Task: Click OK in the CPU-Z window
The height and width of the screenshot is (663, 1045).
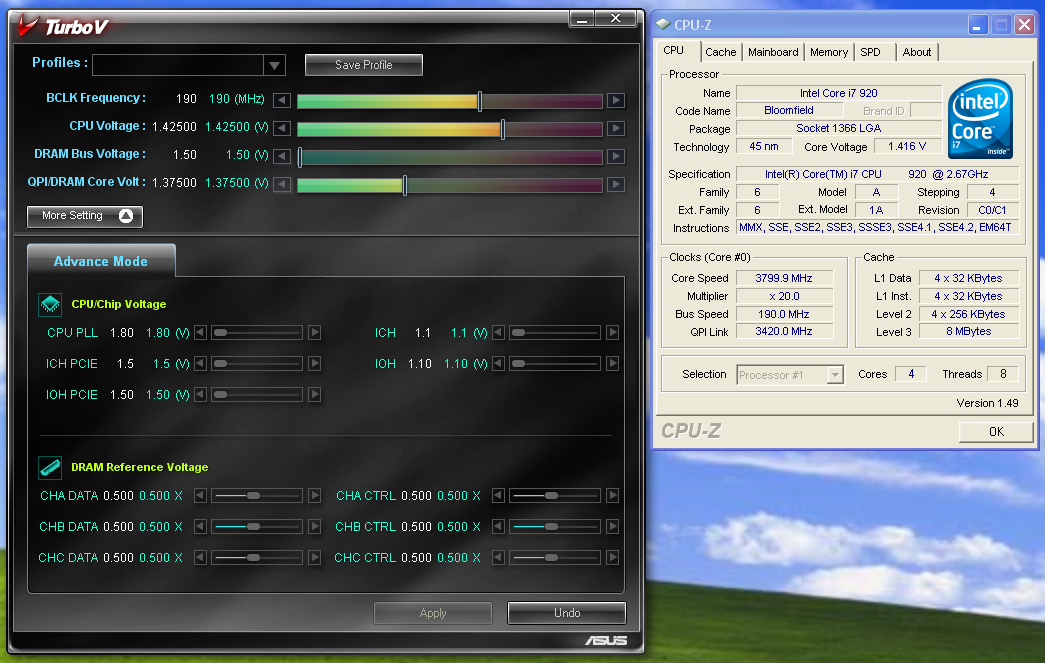Action: [x=996, y=432]
